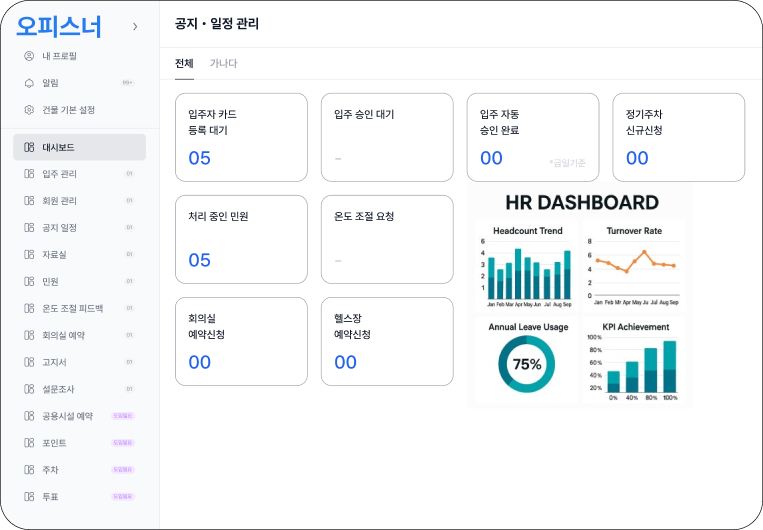
Task: Click the icon next to 공지 일정
Action: coord(29,227)
